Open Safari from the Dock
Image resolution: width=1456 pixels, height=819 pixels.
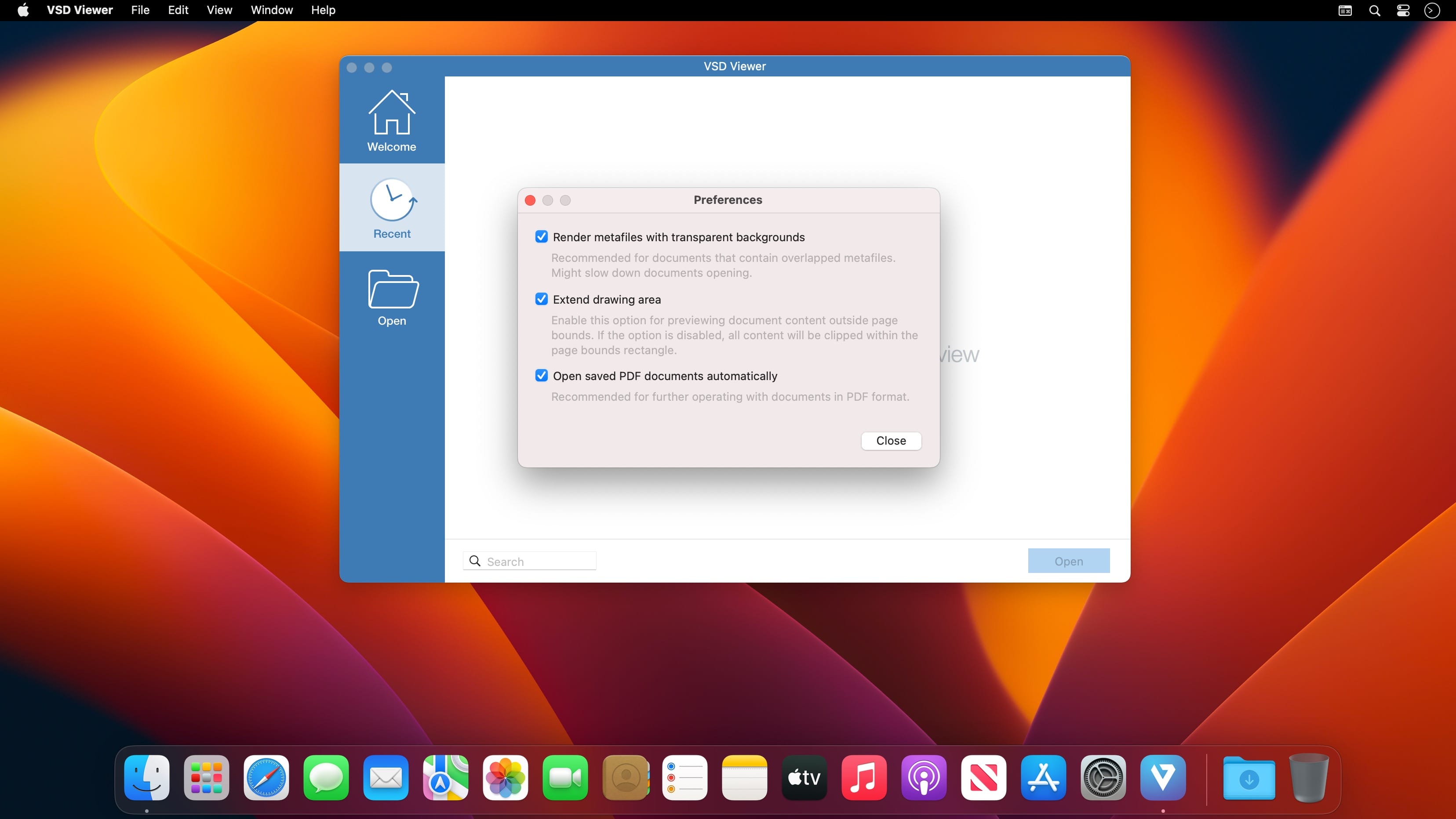(266, 778)
